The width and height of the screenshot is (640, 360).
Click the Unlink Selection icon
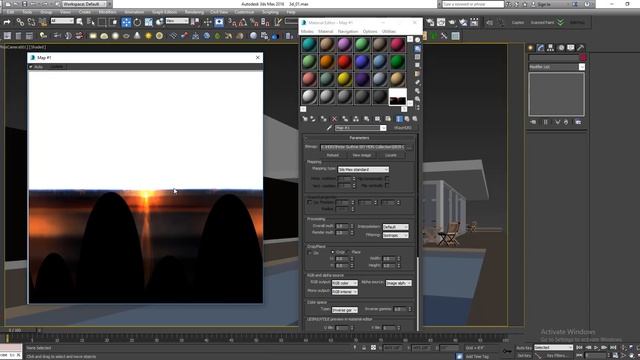click(31, 22)
